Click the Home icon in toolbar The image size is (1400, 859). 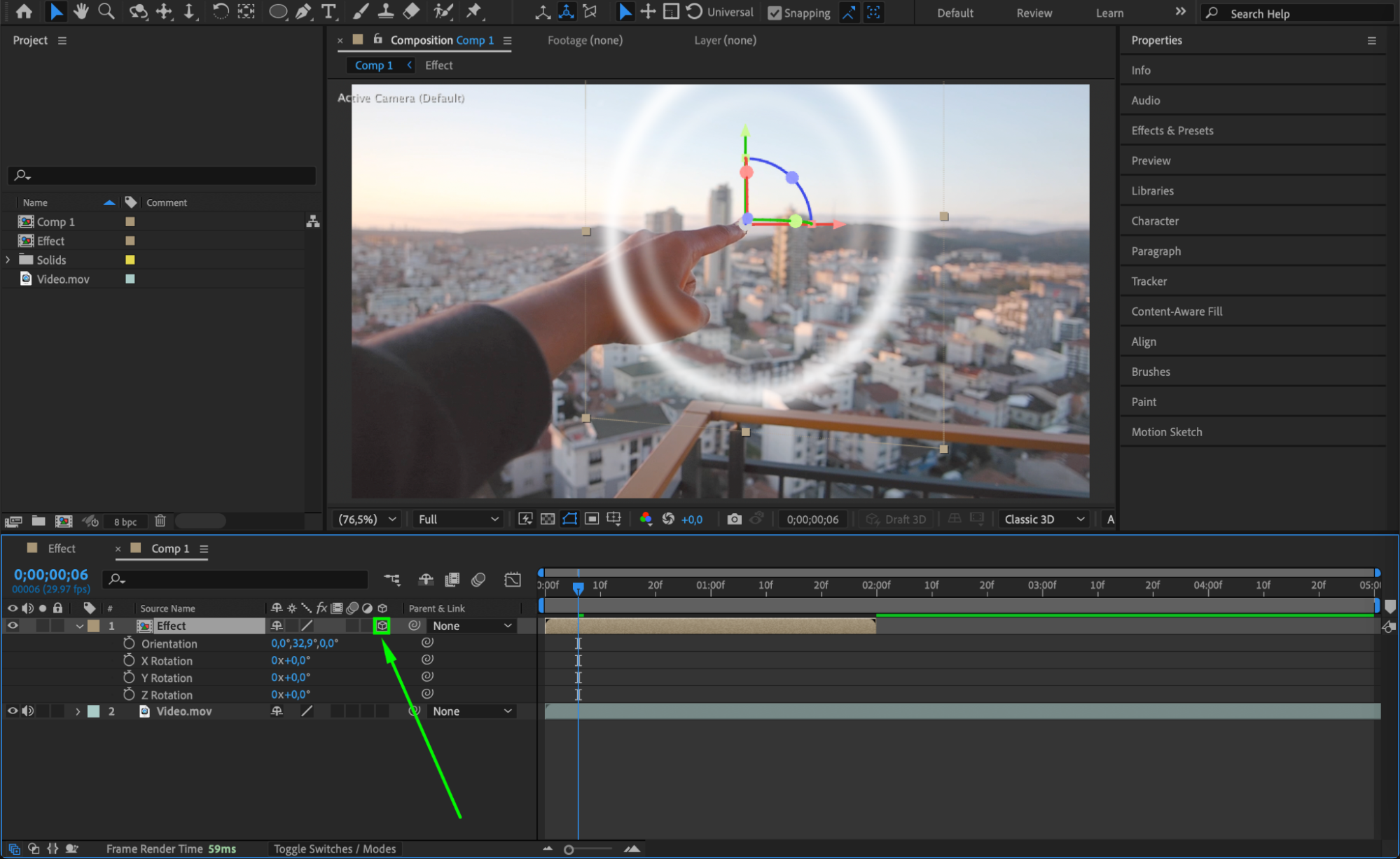click(x=24, y=11)
